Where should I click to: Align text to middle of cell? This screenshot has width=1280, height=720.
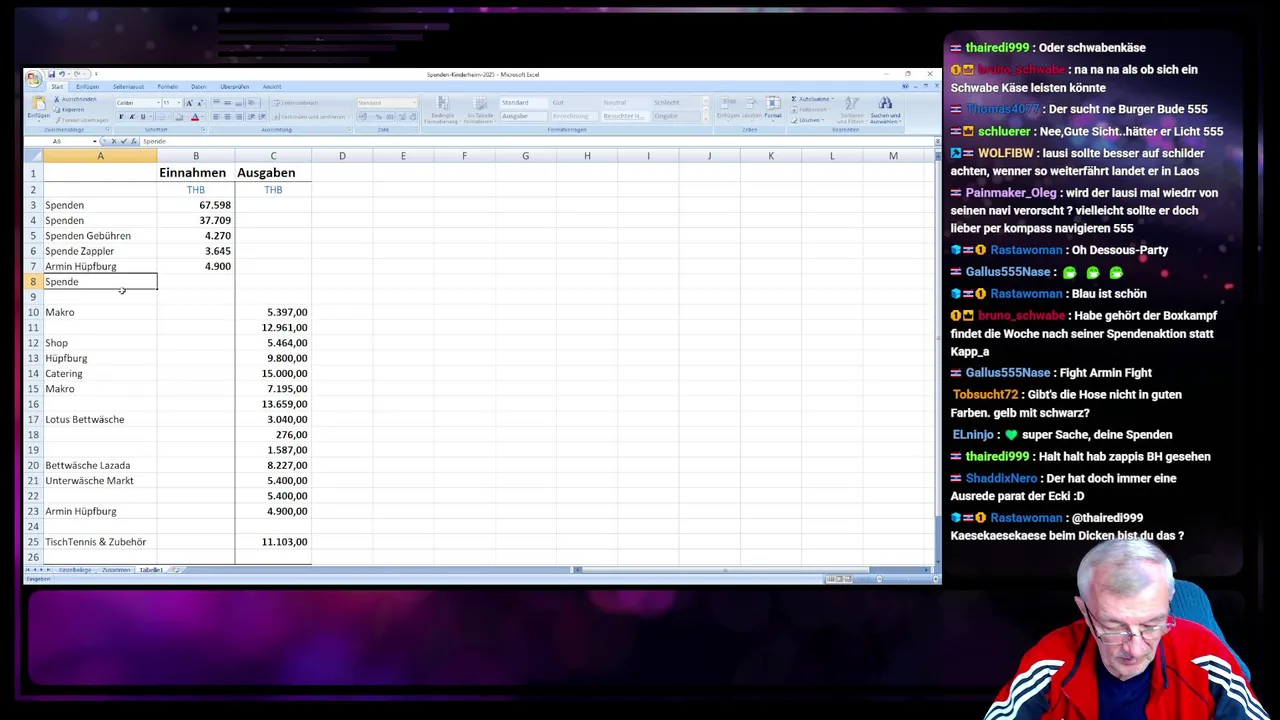(x=227, y=103)
